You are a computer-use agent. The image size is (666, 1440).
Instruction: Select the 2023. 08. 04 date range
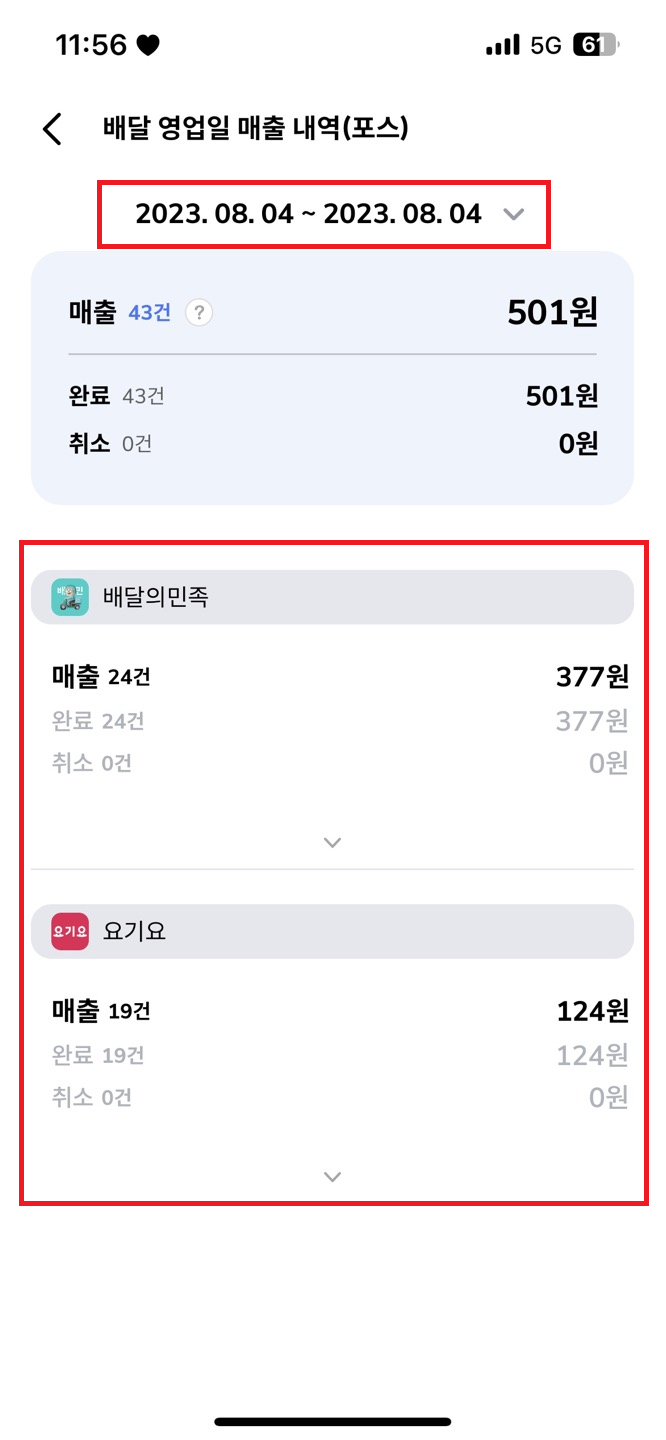tap(308, 214)
